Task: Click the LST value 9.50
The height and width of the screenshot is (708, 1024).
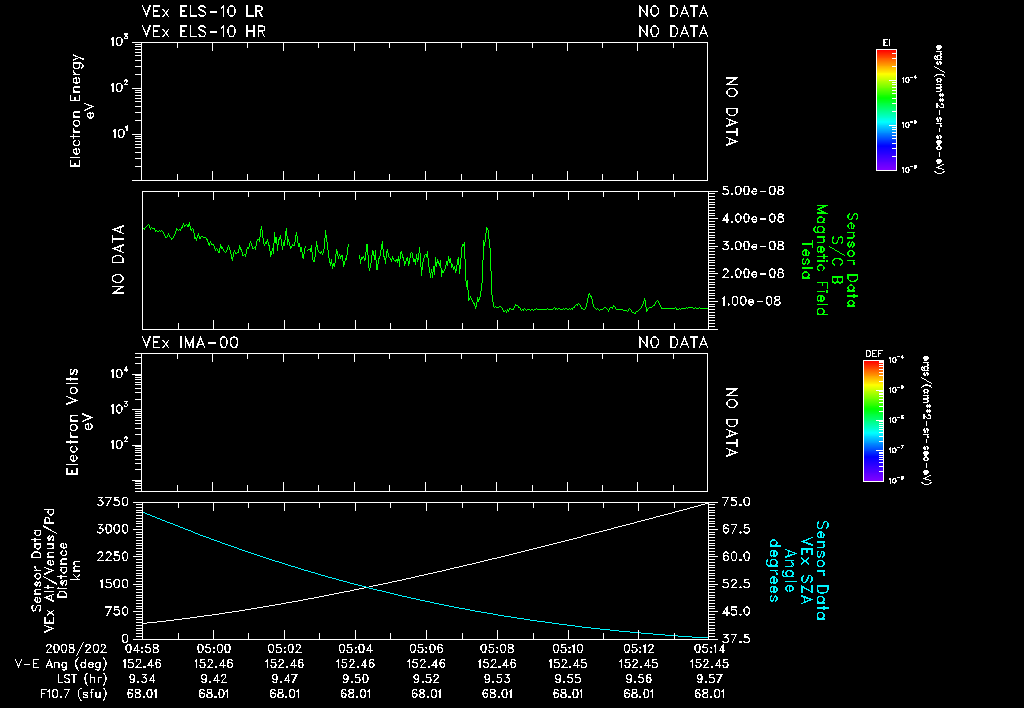Action: 355,679
